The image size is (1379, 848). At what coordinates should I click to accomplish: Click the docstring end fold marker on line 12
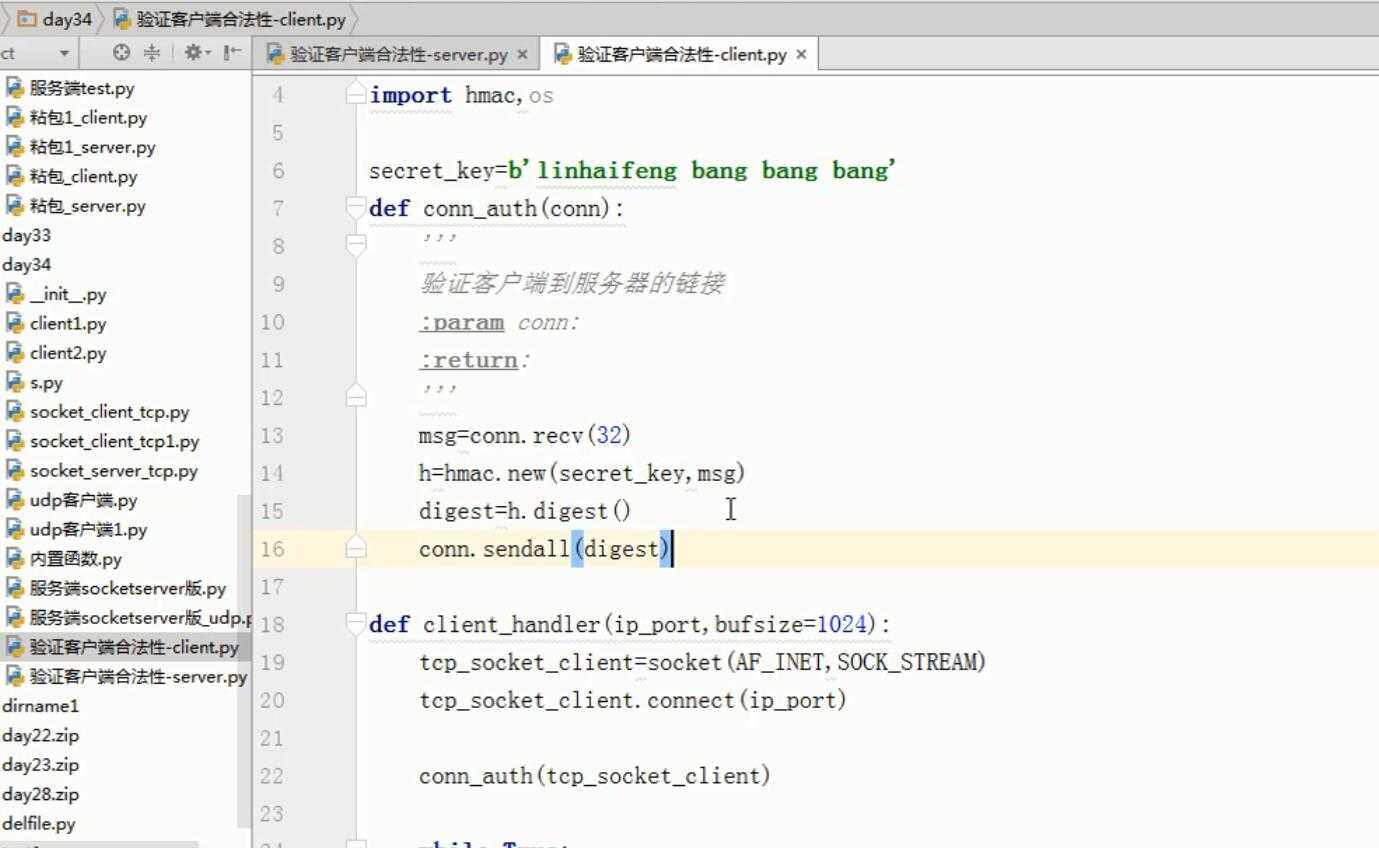click(x=356, y=397)
